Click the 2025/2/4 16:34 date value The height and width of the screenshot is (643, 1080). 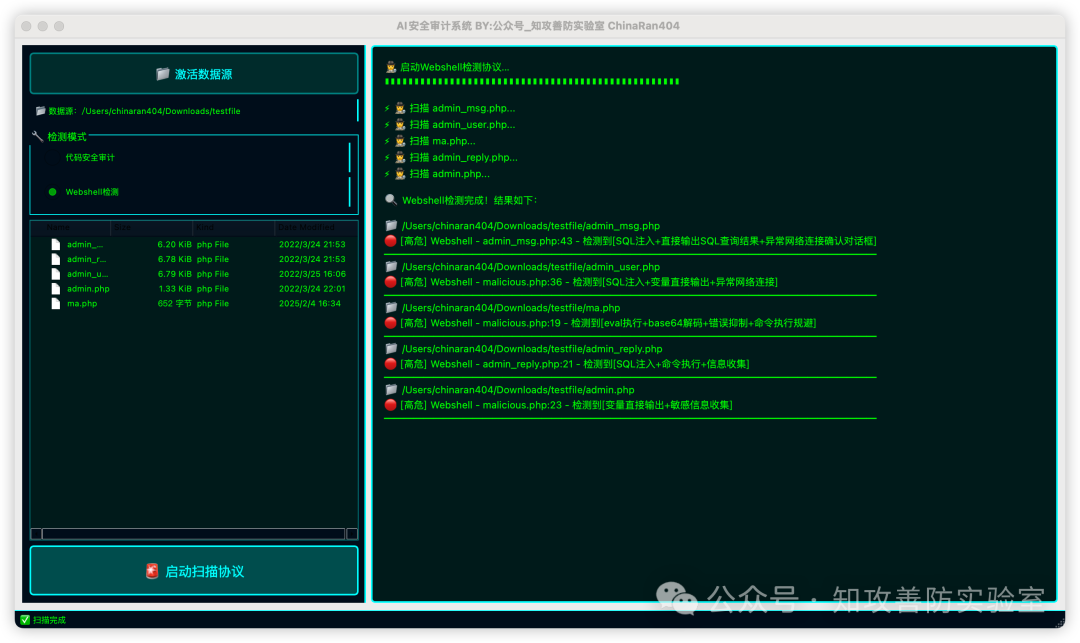pyautogui.click(x=309, y=304)
